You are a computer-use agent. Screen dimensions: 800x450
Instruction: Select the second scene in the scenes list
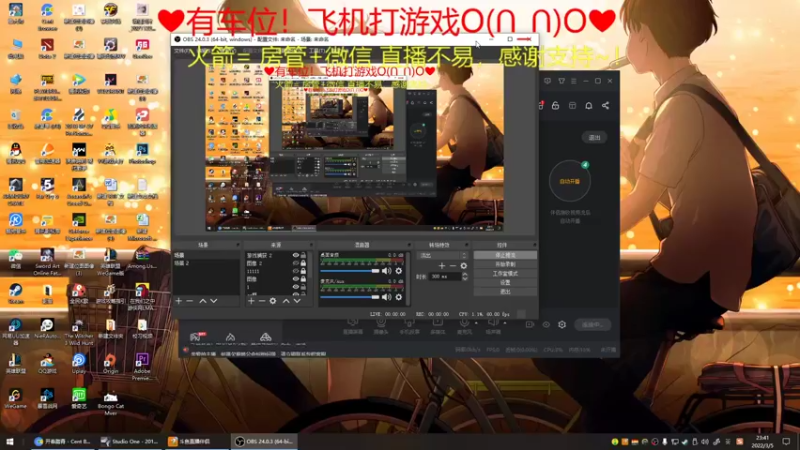pyautogui.click(x=206, y=263)
